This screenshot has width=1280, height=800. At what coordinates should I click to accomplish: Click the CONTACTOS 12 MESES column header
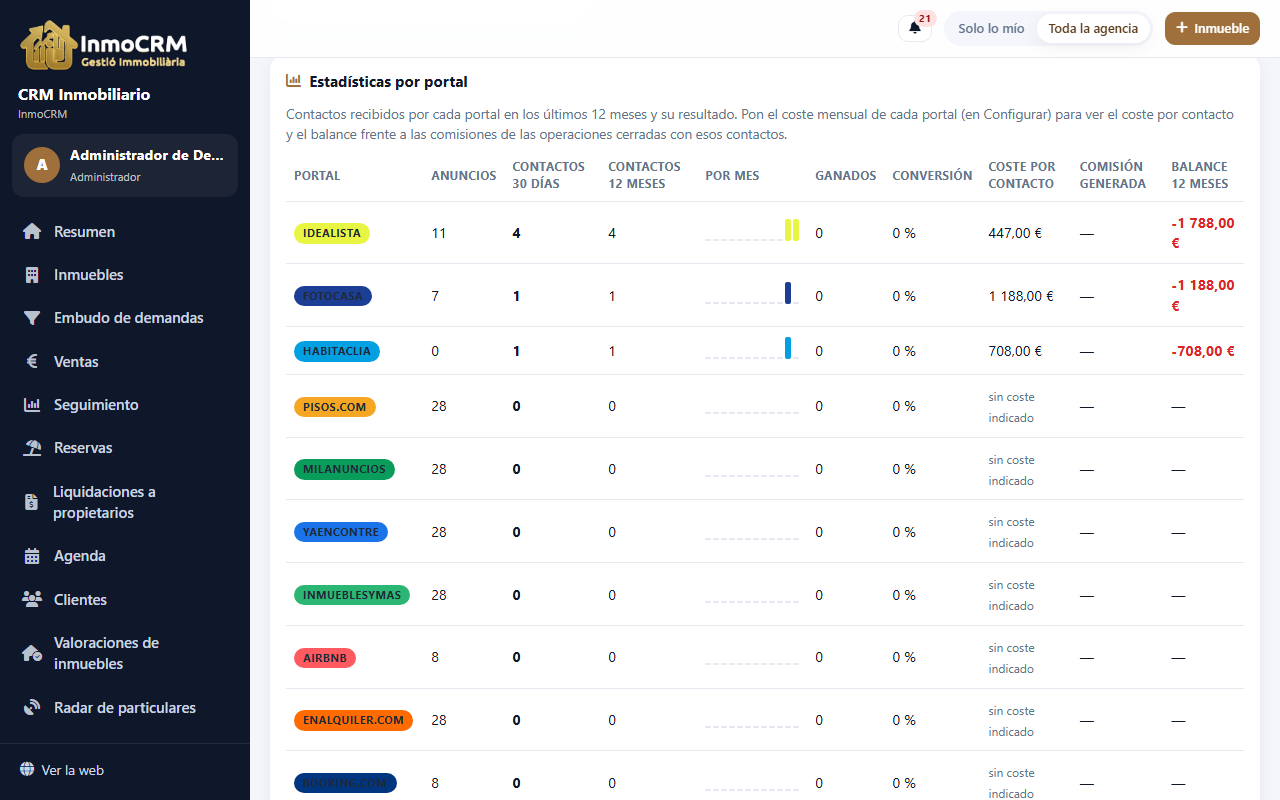[644, 175]
